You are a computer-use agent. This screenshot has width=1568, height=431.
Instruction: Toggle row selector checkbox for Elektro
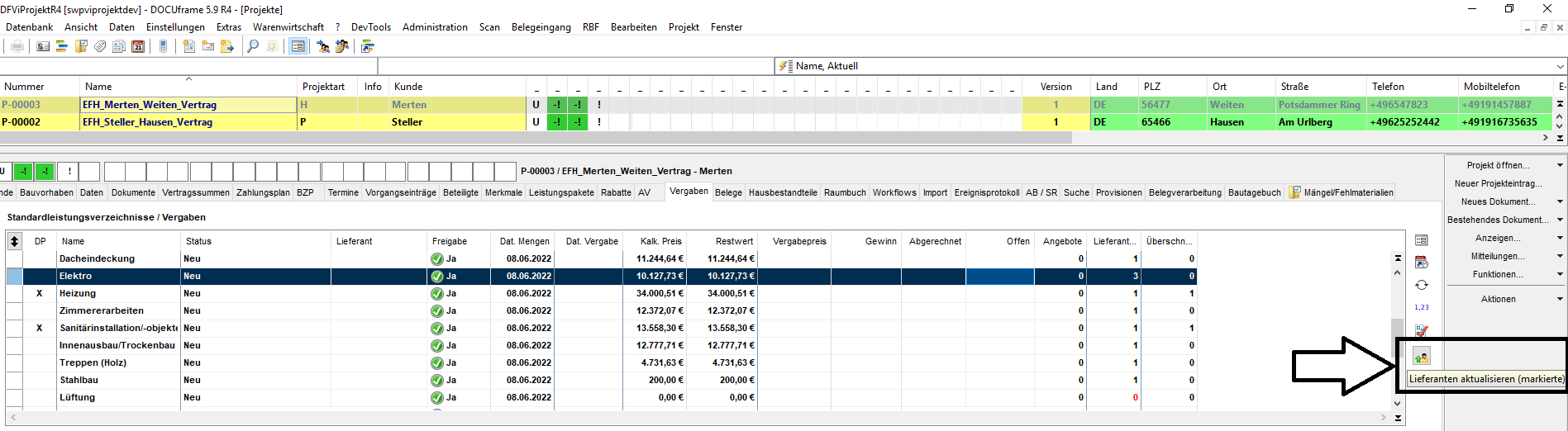coord(14,276)
